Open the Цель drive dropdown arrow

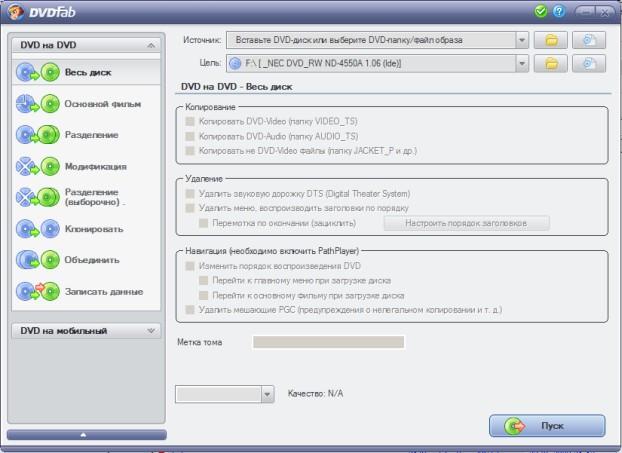tap(522, 63)
